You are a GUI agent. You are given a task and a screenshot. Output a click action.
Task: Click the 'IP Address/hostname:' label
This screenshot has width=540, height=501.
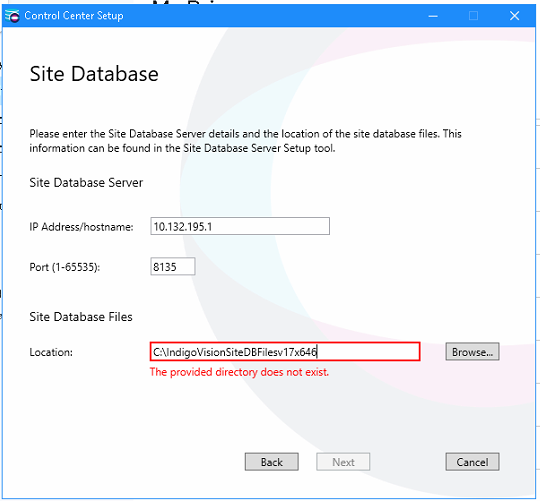pyautogui.click(x=81, y=227)
